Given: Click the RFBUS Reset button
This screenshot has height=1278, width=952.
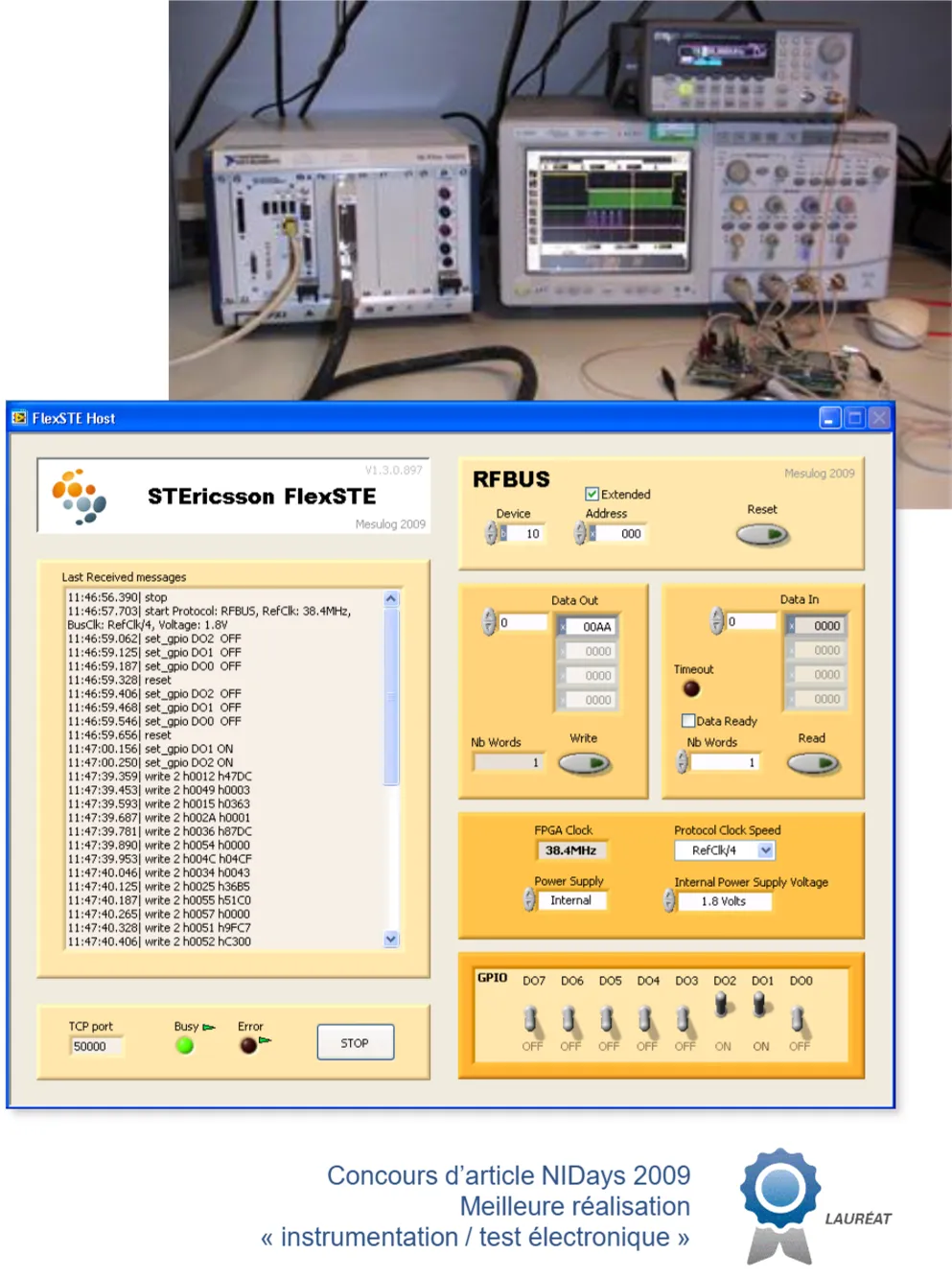Looking at the screenshot, I should pyautogui.click(x=762, y=535).
